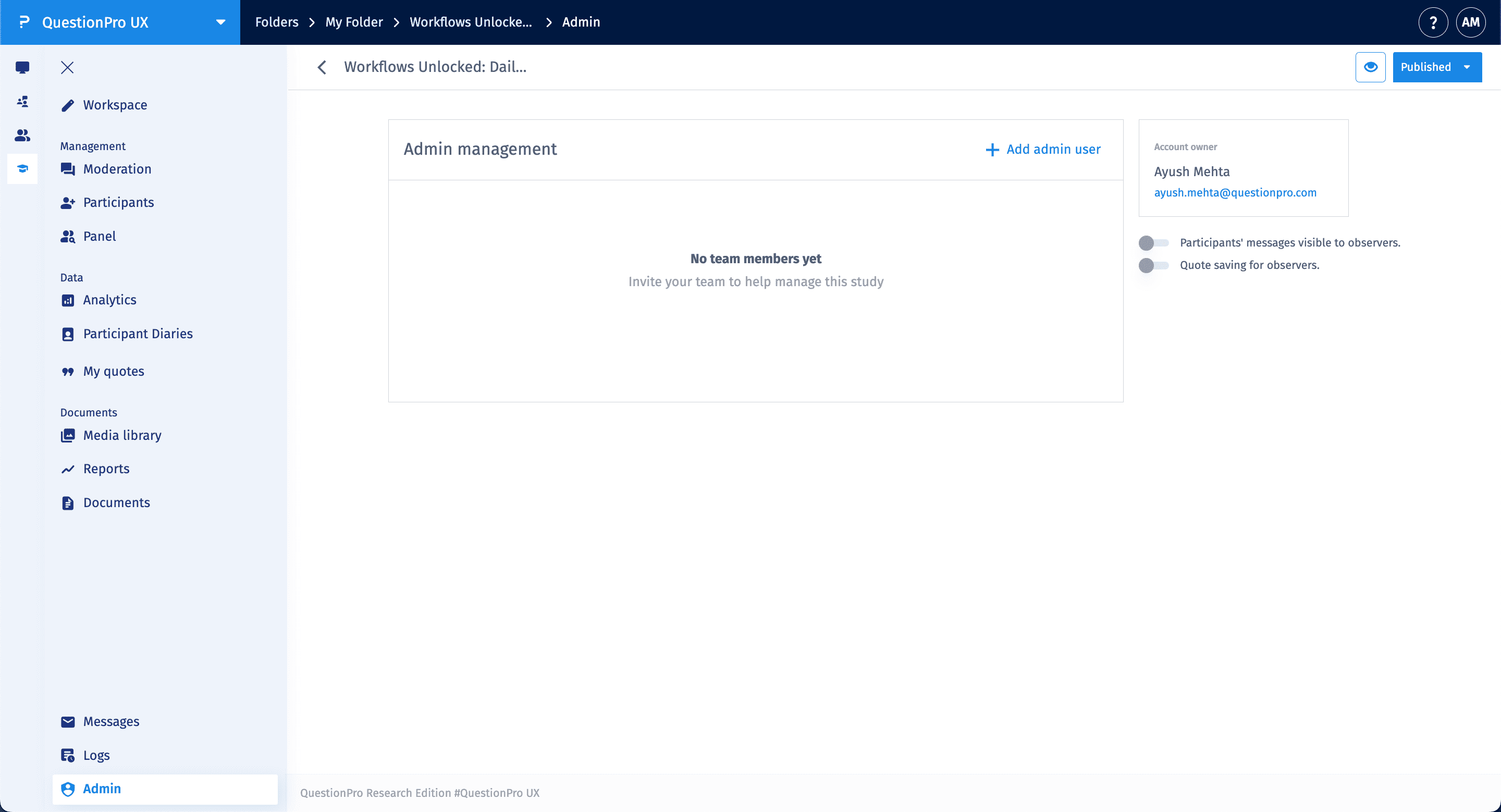
Task: Expand the QuestionPro UX workspace switcher
Action: [220, 22]
